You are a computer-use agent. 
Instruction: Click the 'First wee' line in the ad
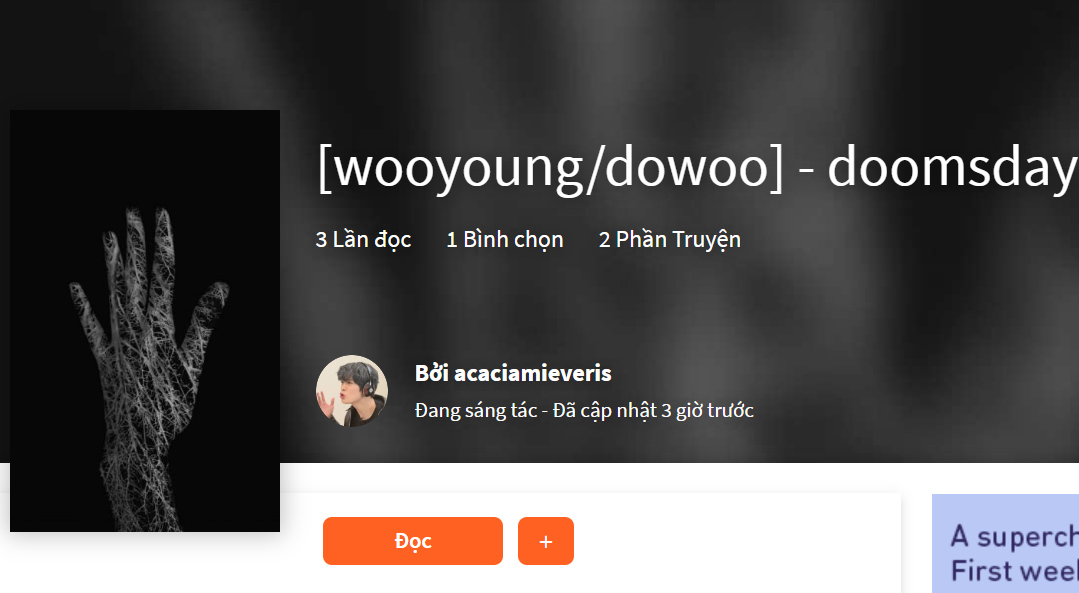pos(1014,571)
